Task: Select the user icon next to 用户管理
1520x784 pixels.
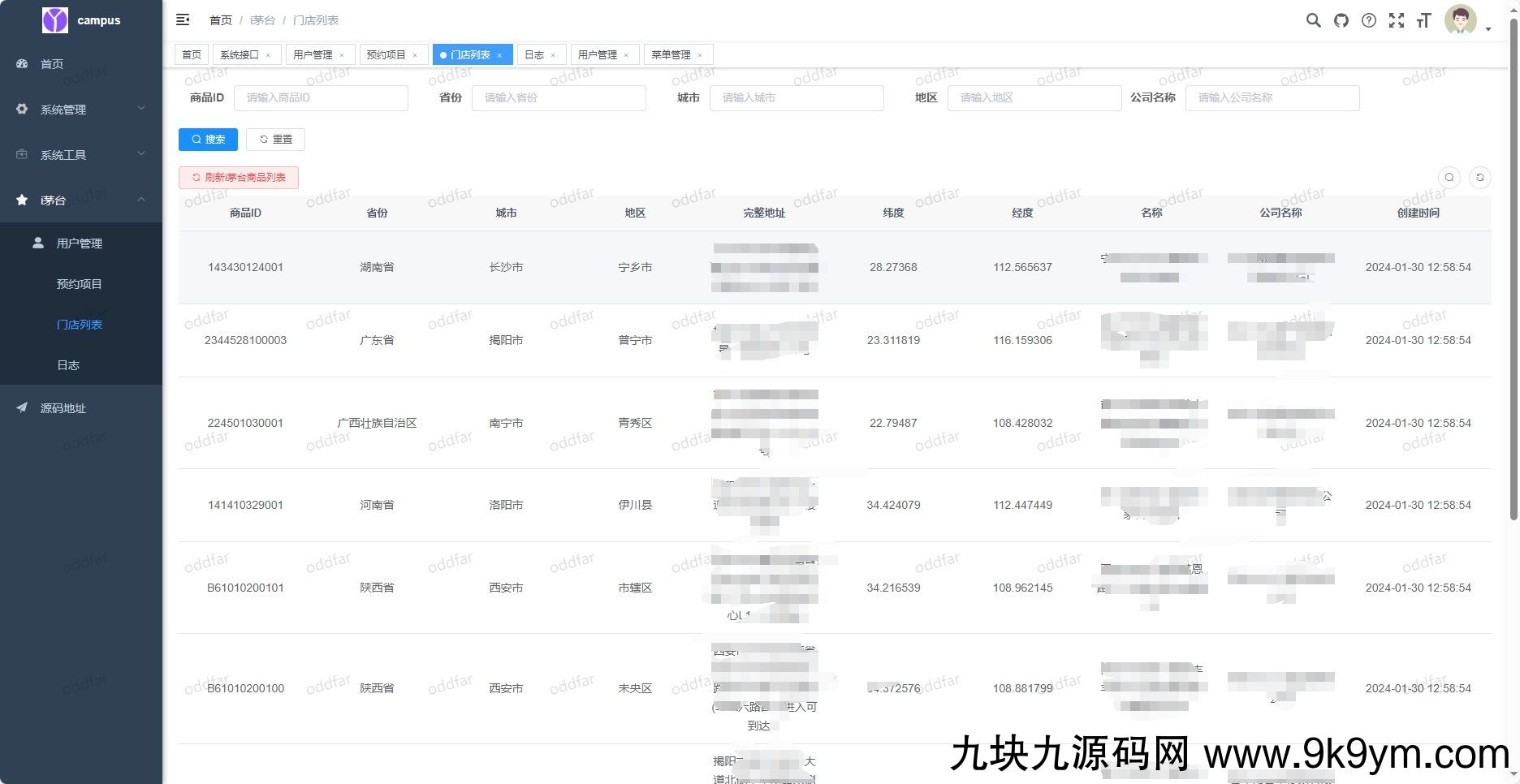Action: coord(38,242)
